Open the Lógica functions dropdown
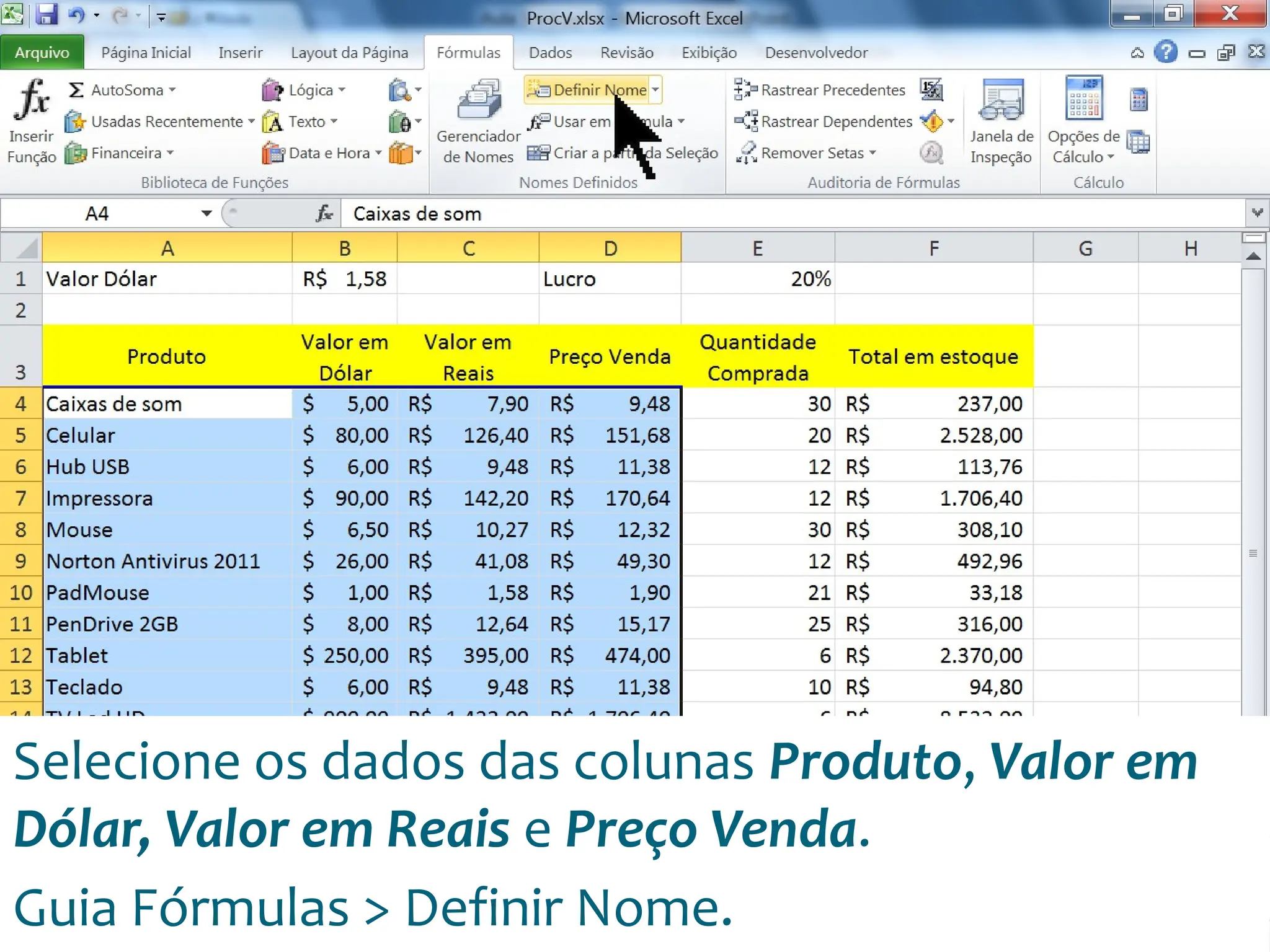Screen dimensions: 1270x952 click(x=303, y=90)
